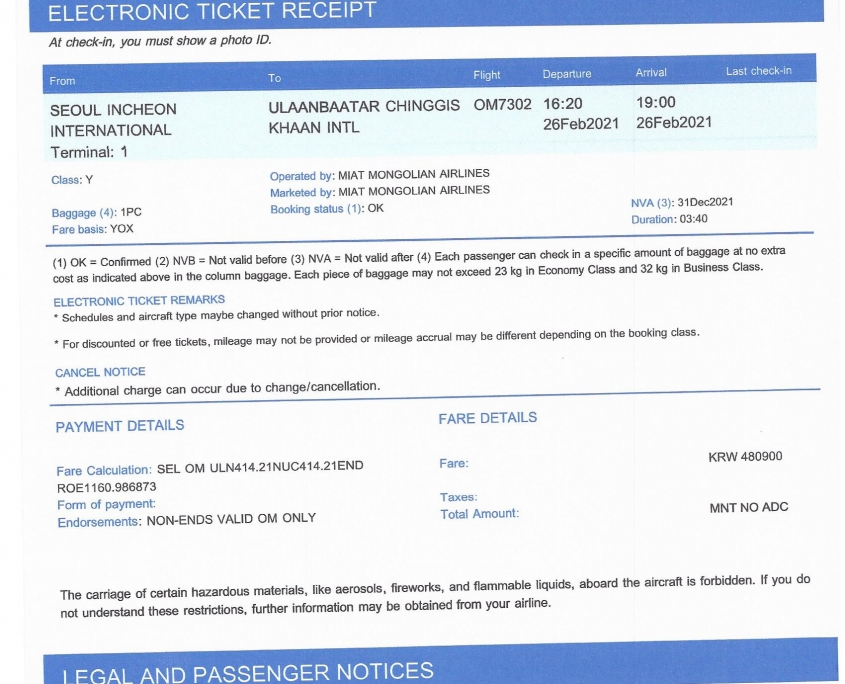The width and height of the screenshot is (845, 684).
Task: Click the Fare: label in Fare Details
Action: point(454,464)
